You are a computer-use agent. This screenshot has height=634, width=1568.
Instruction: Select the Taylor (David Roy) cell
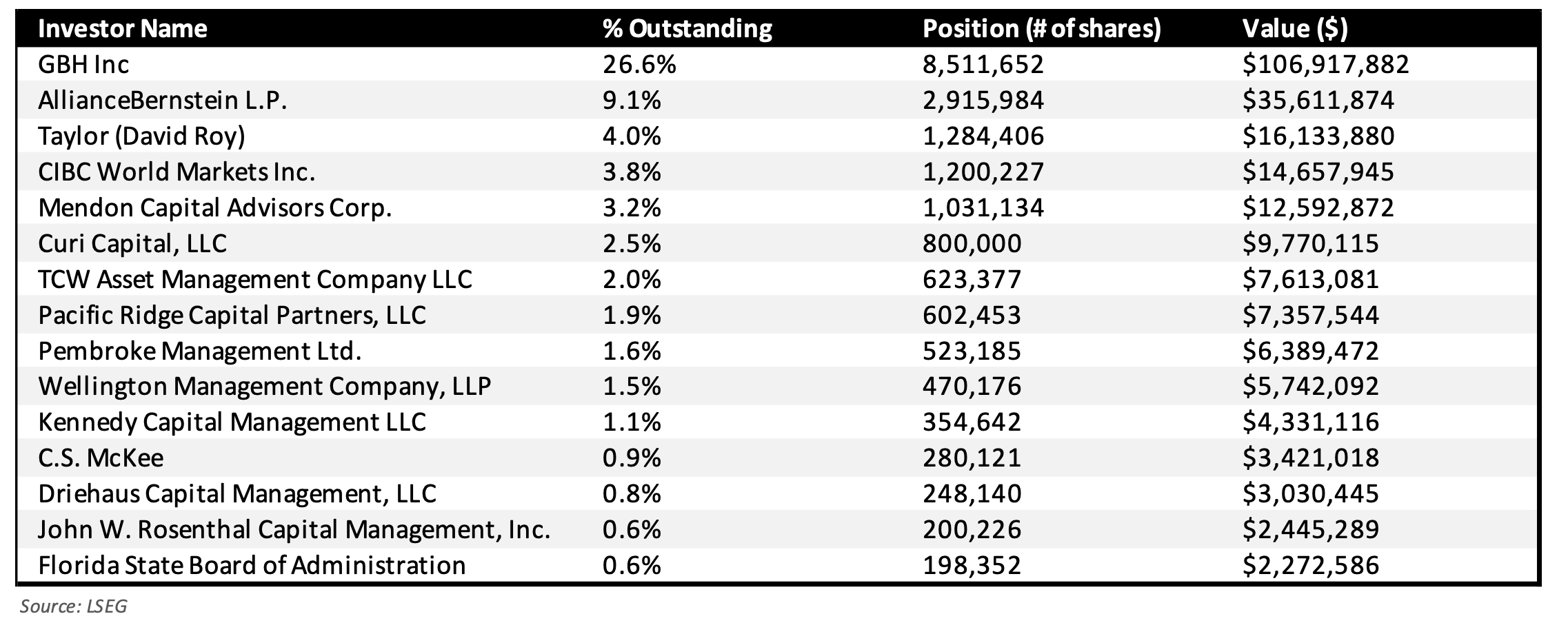[x=141, y=136]
